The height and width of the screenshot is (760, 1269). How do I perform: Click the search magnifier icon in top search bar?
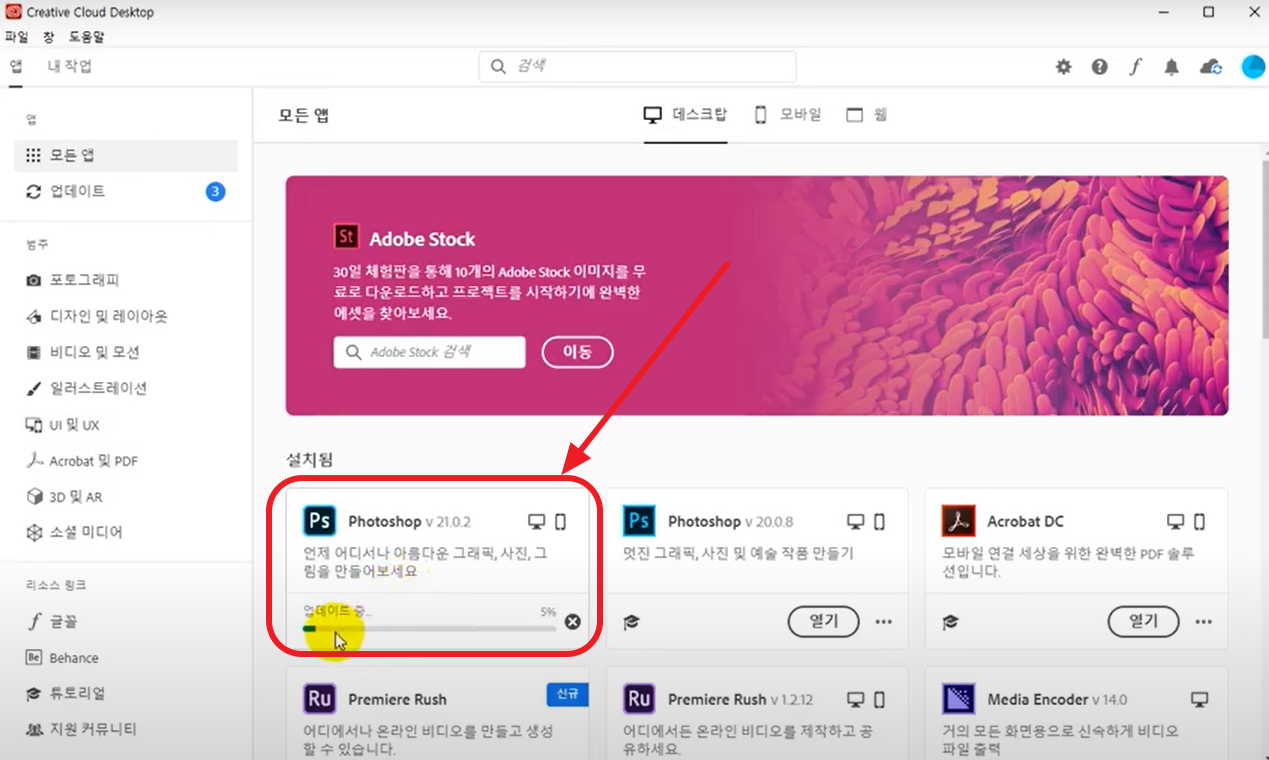498,67
